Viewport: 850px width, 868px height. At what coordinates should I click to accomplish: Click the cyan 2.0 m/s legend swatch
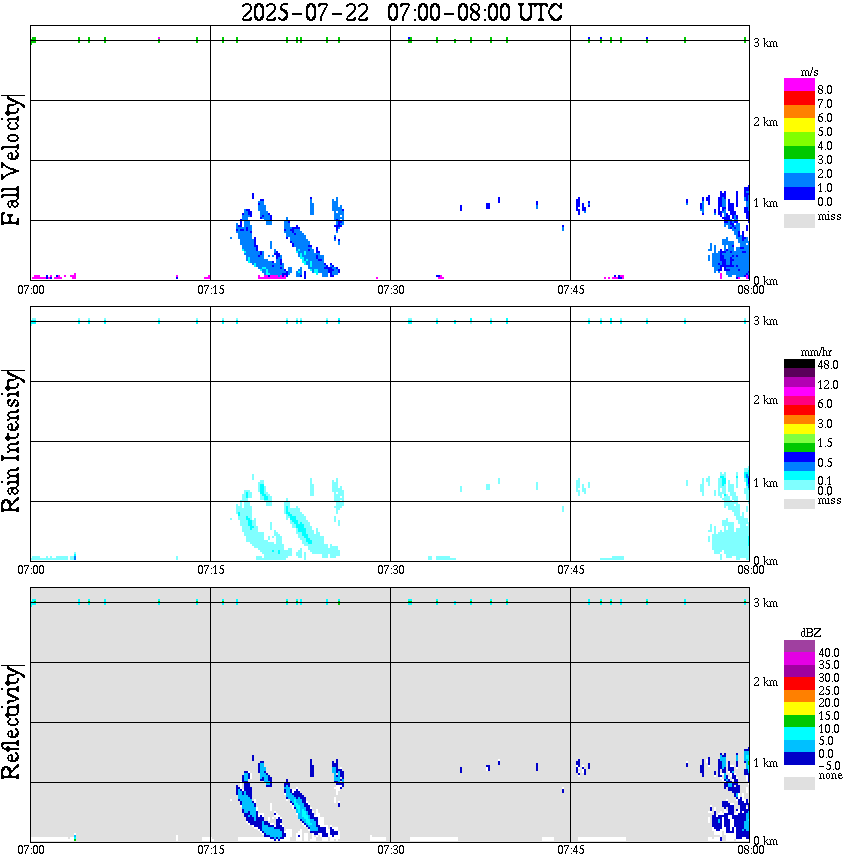[799, 166]
